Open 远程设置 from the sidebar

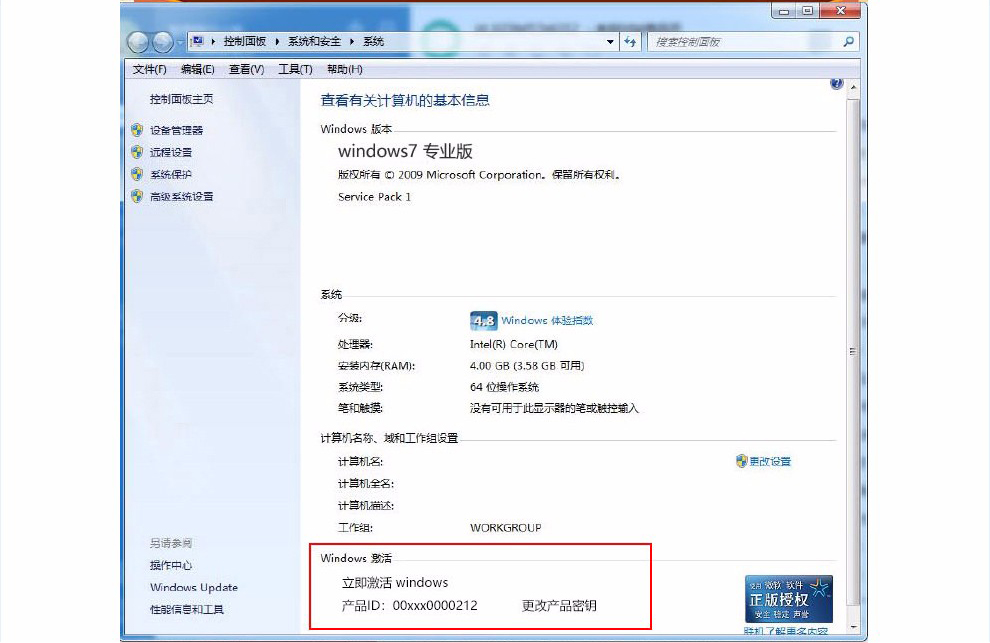click(171, 152)
